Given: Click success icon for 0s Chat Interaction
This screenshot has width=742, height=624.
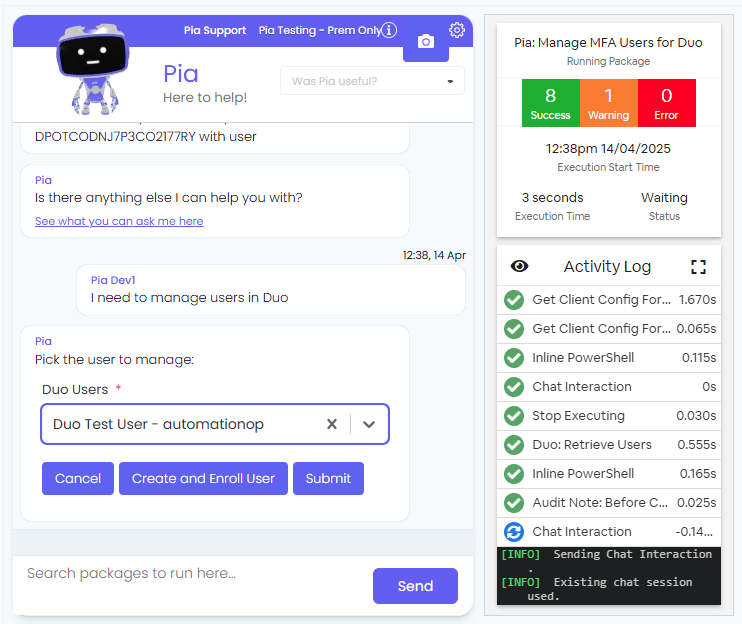Looking at the screenshot, I should 514,387.
